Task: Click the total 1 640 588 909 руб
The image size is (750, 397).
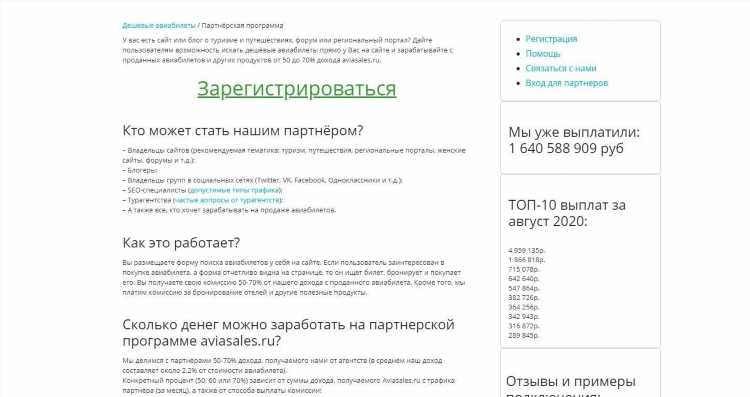Action: point(566,148)
